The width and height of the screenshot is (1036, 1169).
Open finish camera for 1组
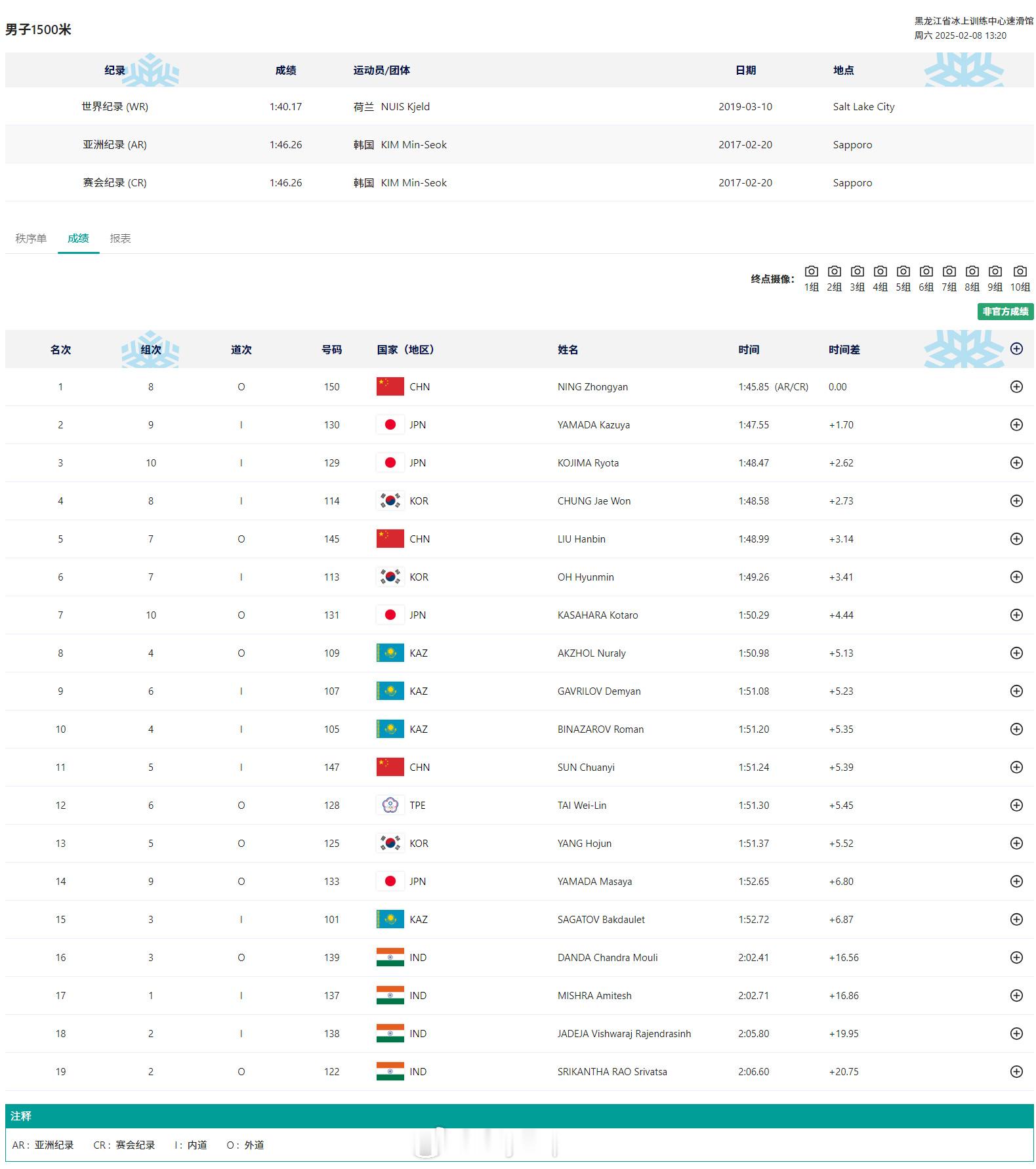coord(811,278)
